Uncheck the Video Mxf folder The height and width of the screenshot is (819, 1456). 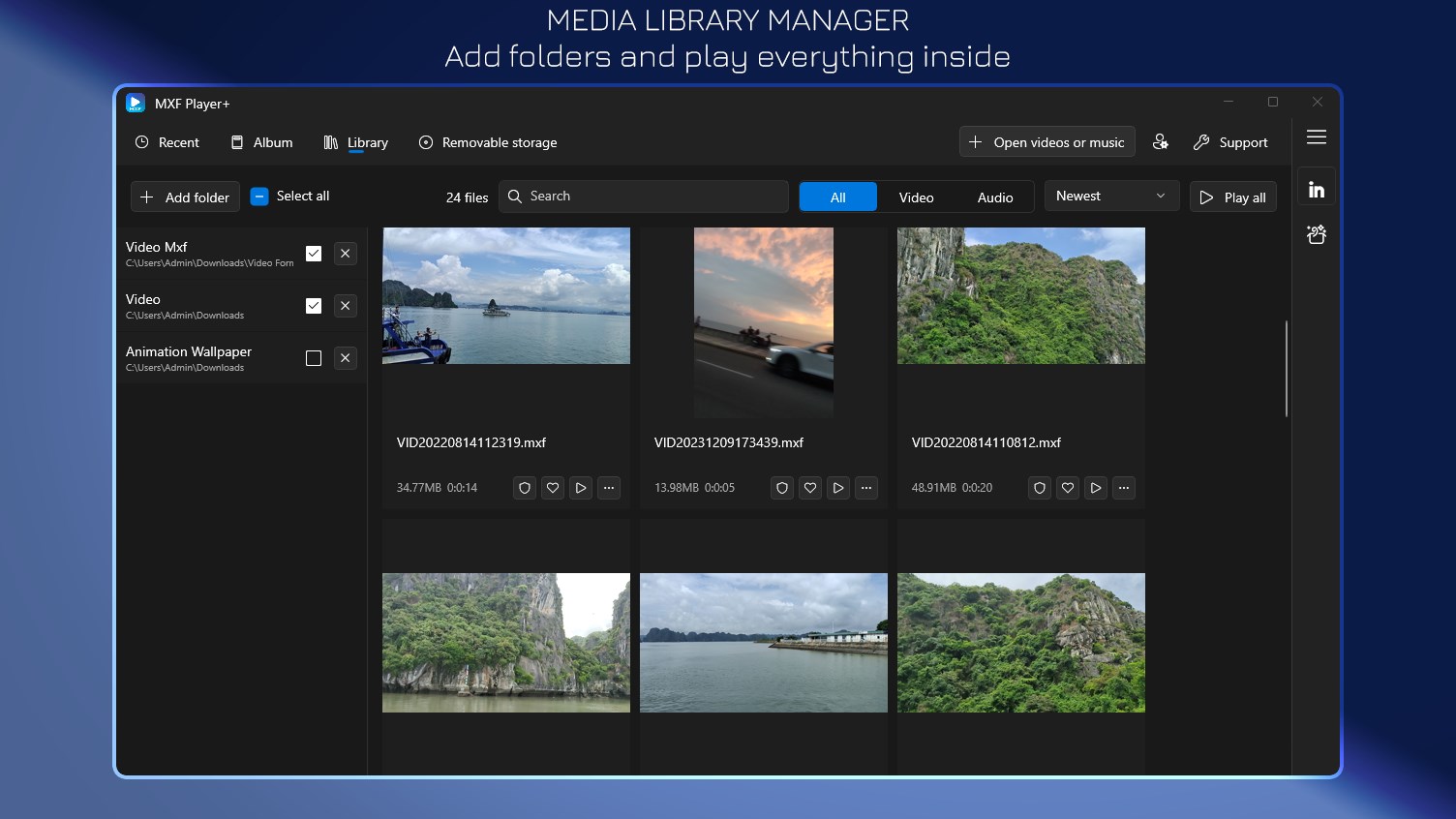[314, 253]
